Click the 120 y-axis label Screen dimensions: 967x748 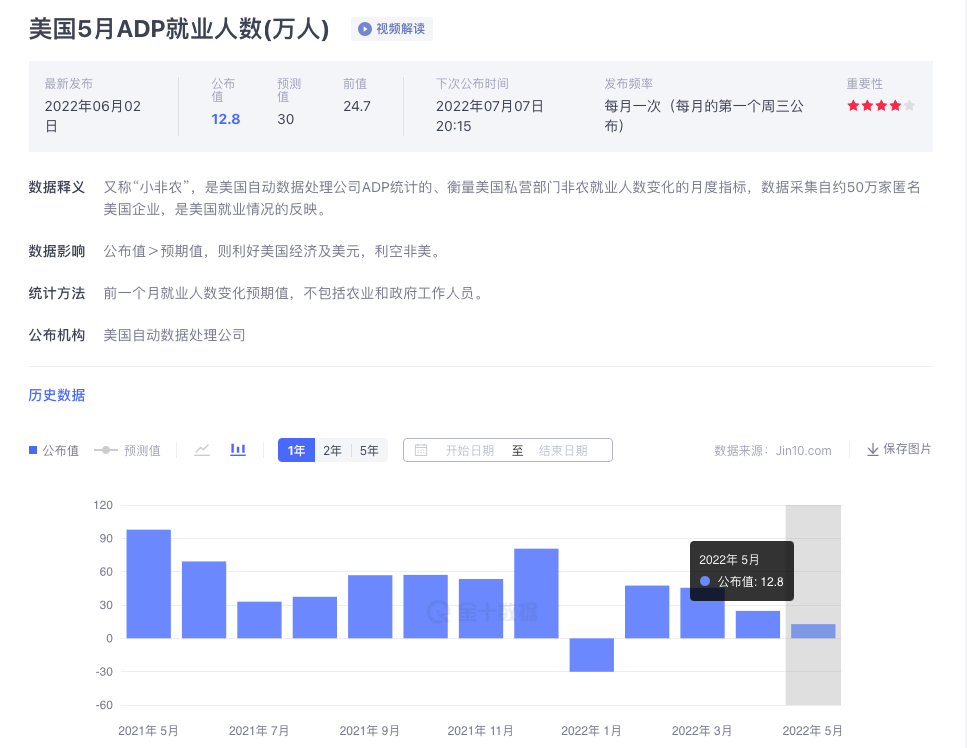[103, 505]
